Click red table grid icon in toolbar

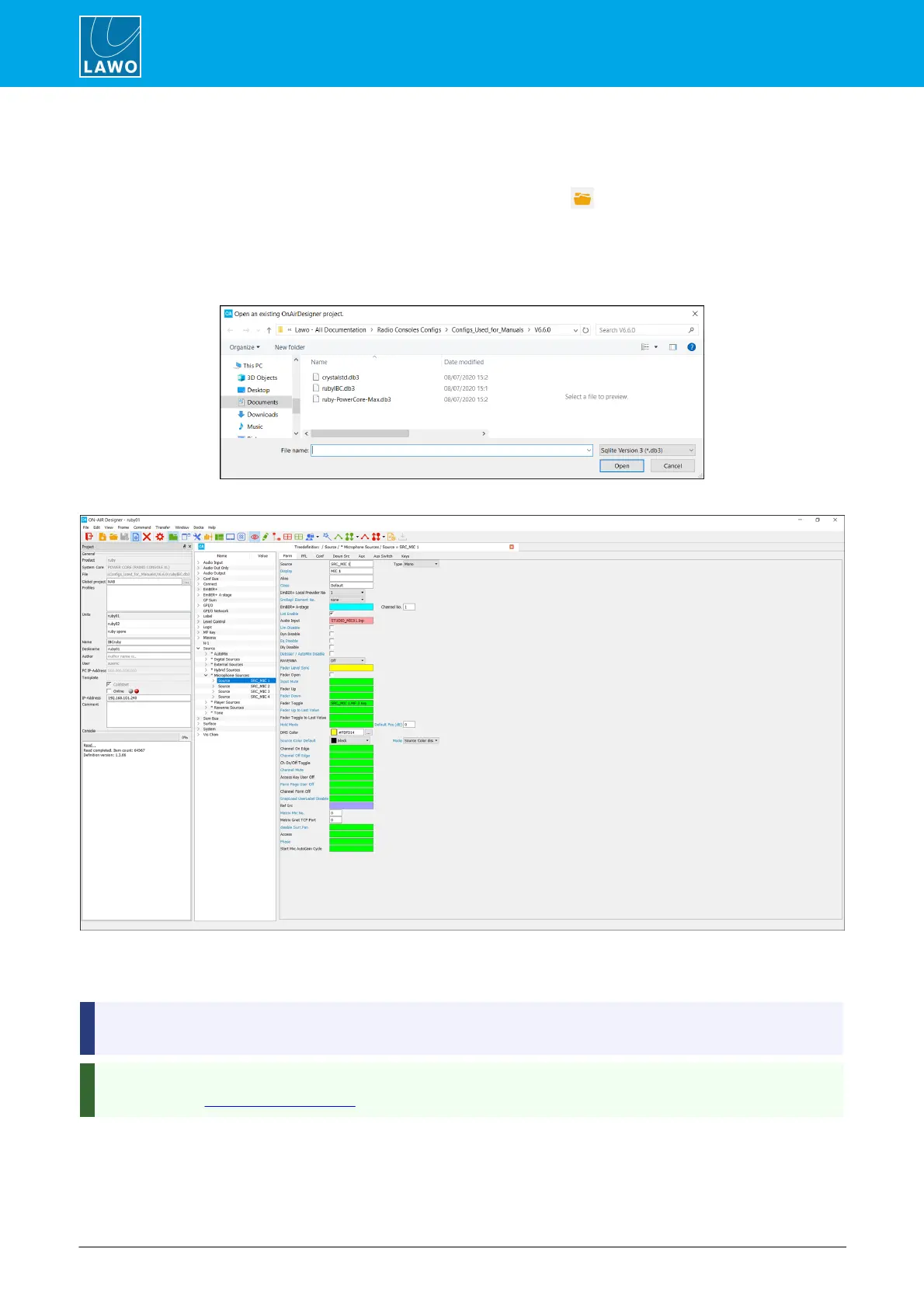[287, 537]
